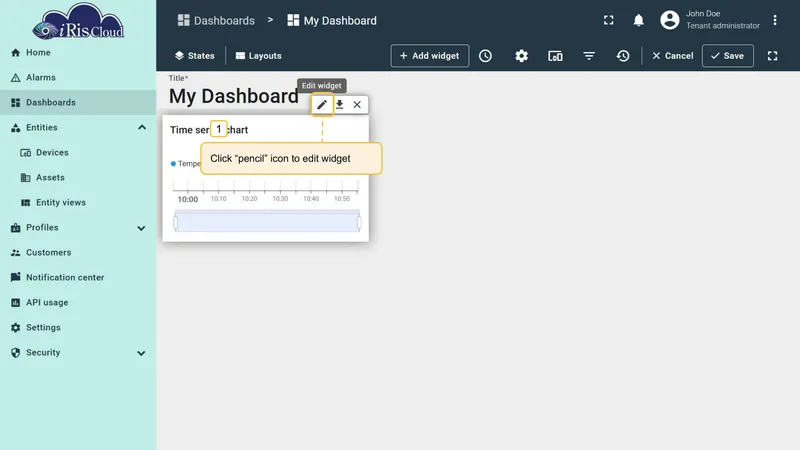Open States manager
The width and height of the screenshot is (800, 450).
[x=195, y=56]
